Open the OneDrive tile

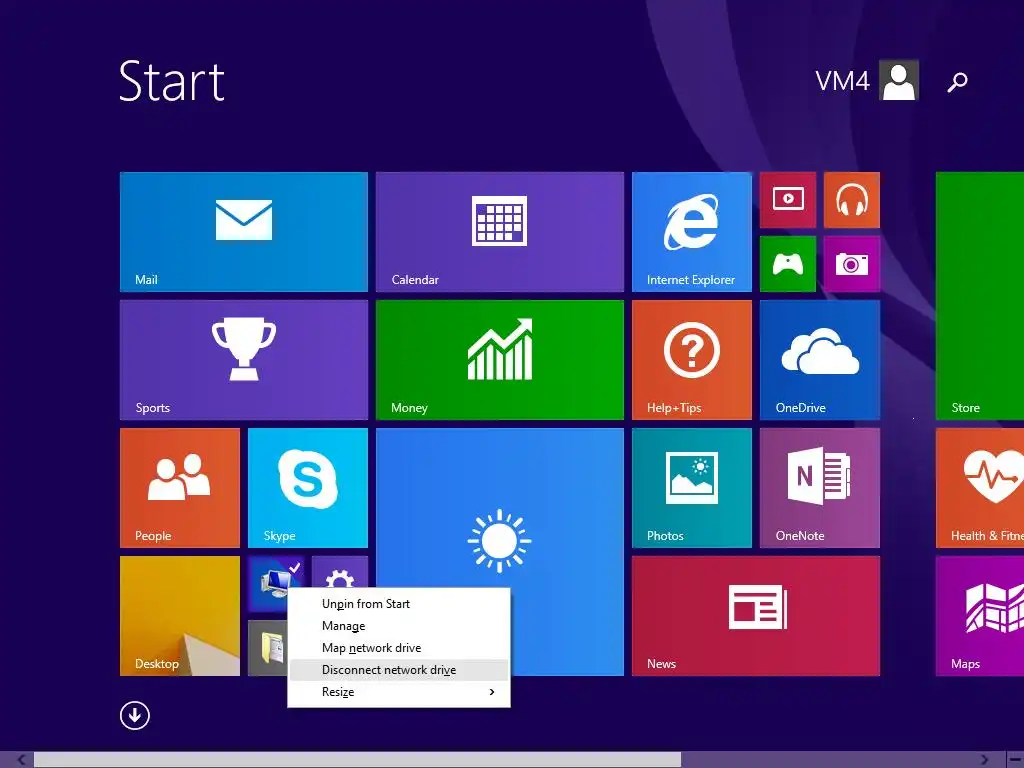point(820,360)
